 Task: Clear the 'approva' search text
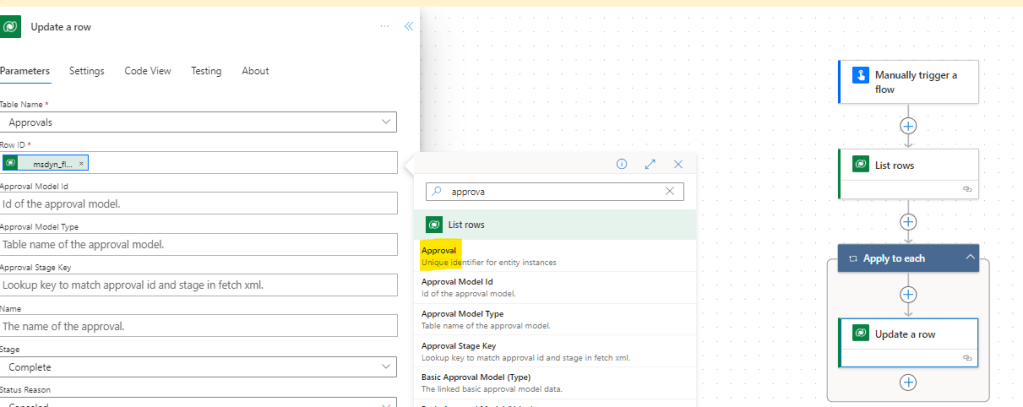pos(669,191)
